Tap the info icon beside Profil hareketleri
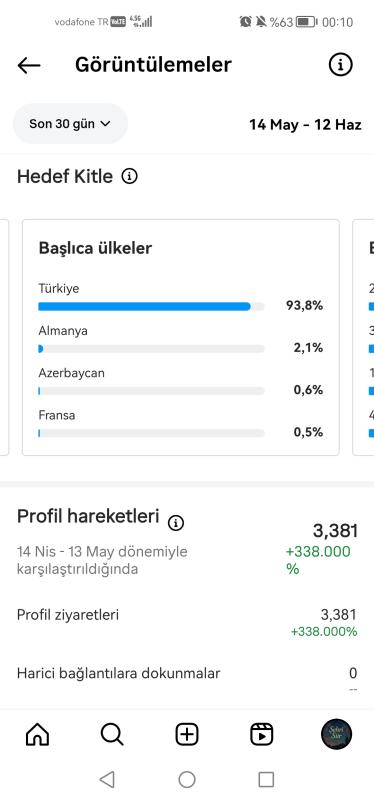 (x=176, y=523)
